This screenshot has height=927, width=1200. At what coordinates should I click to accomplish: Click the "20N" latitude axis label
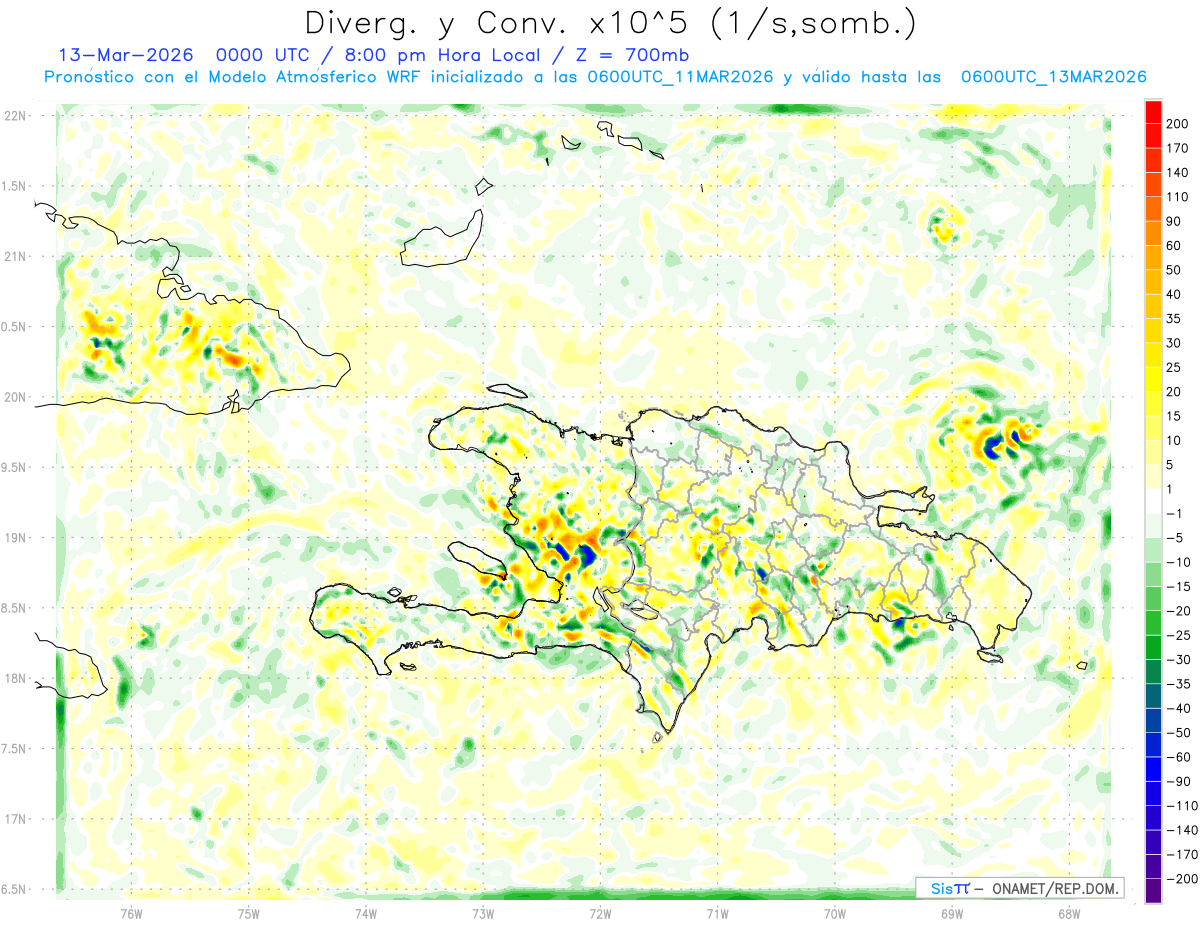click(14, 397)
